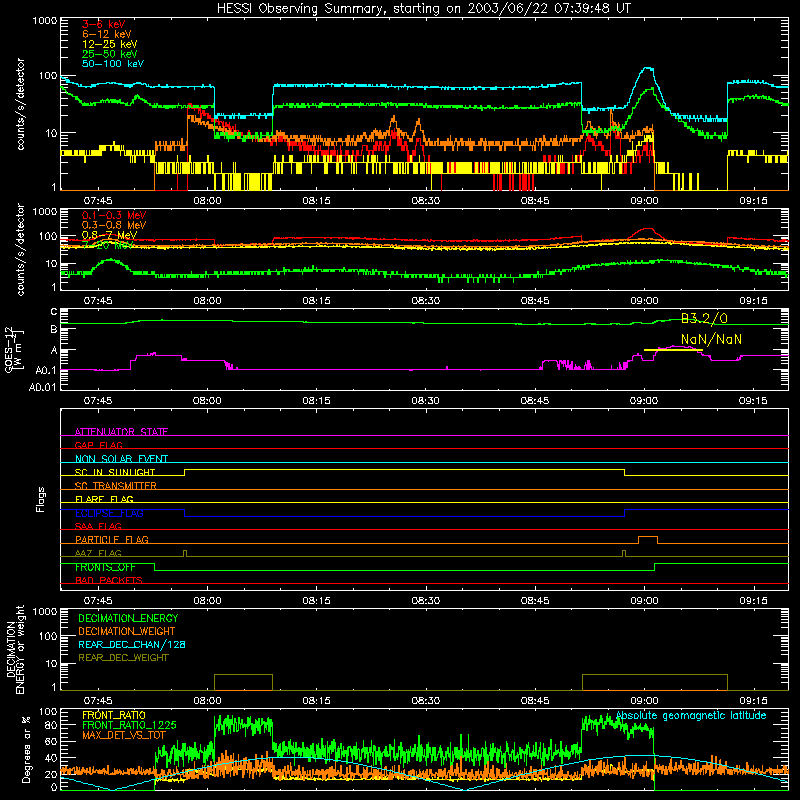Screen dimensions: 800x800
Task: Select the orange 6-12 keV legend label
Action: click(x=107, y=34)
